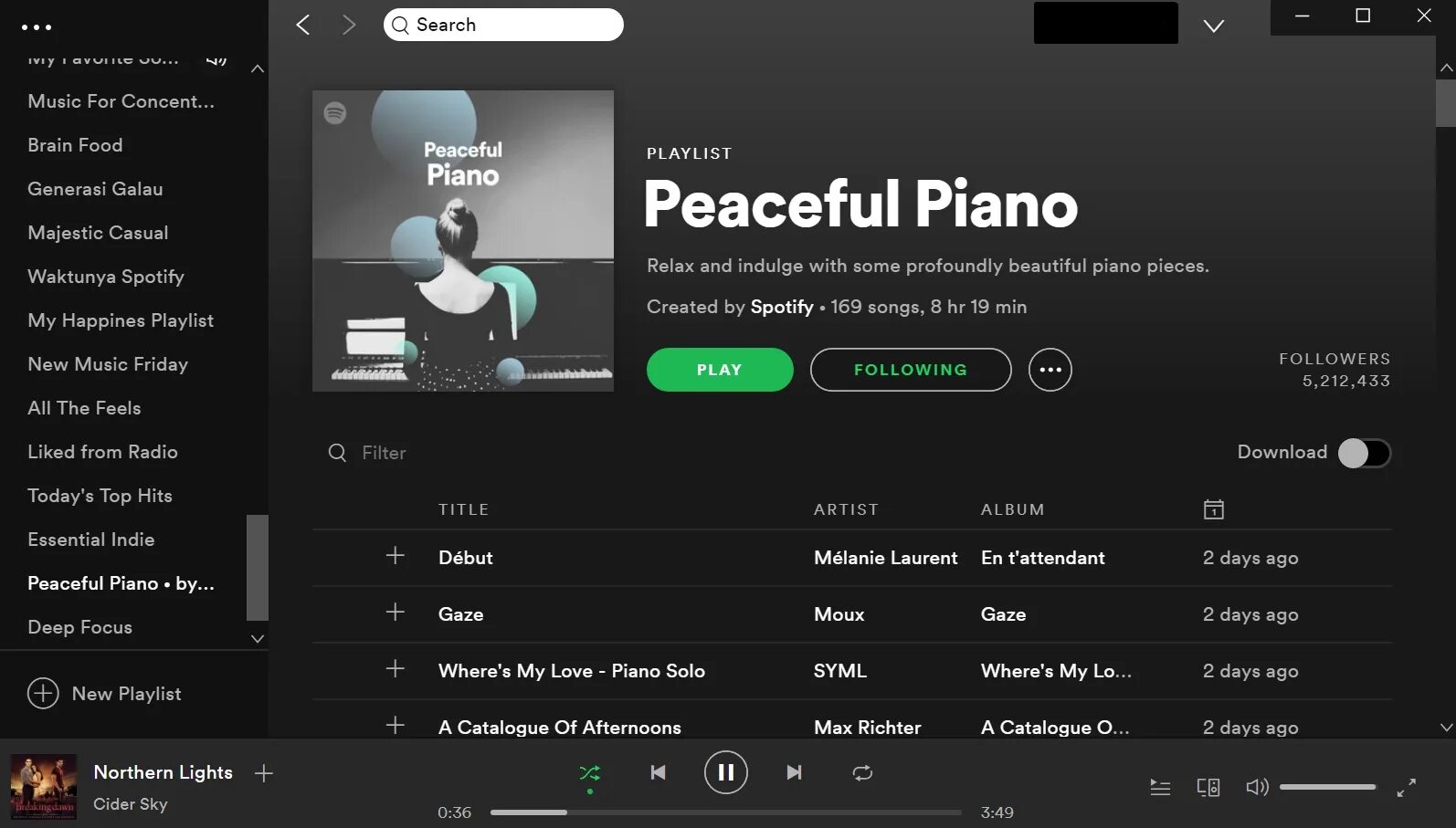This screenshot has height=828, width=1456.
Task: Open the account dropdown arrow
Action: [x=1214, y=26]
